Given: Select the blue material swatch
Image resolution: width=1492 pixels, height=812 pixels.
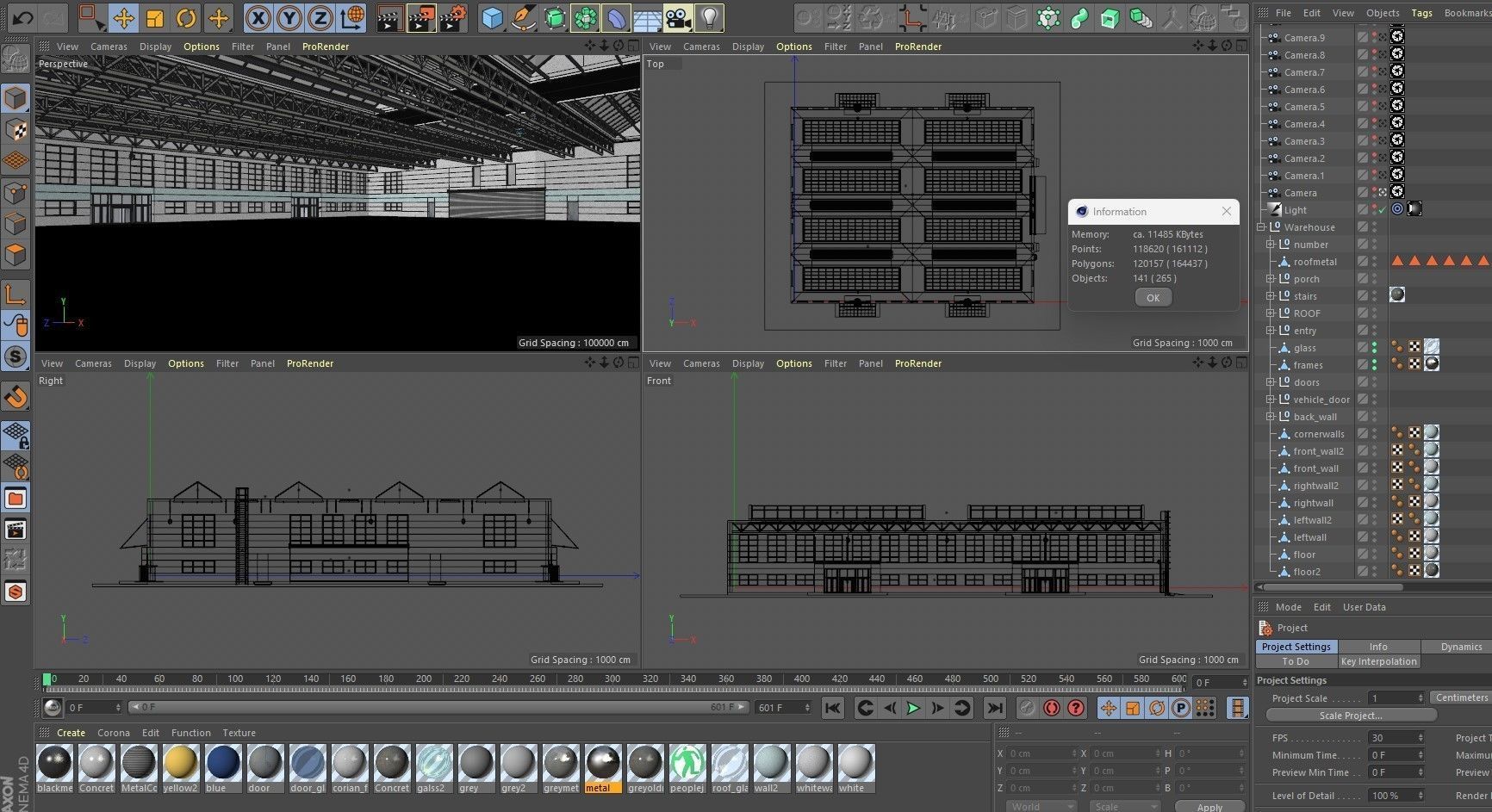Looking at the screenshot, I should [223, 768].
